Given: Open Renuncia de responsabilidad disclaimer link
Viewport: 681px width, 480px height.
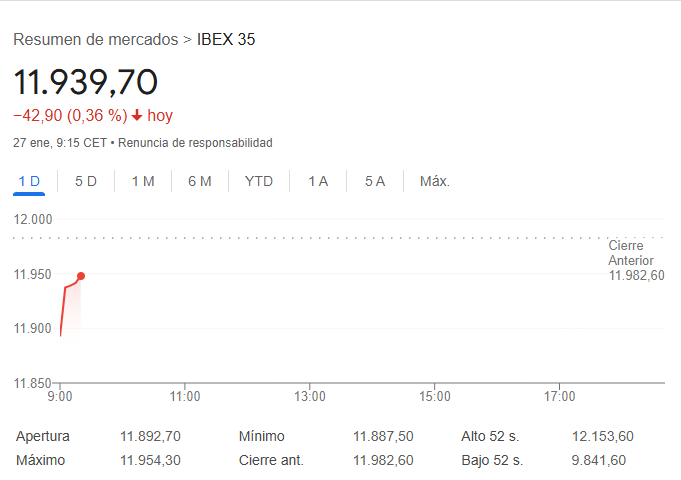Looking at the screenshot, I should tap(195, 143).
